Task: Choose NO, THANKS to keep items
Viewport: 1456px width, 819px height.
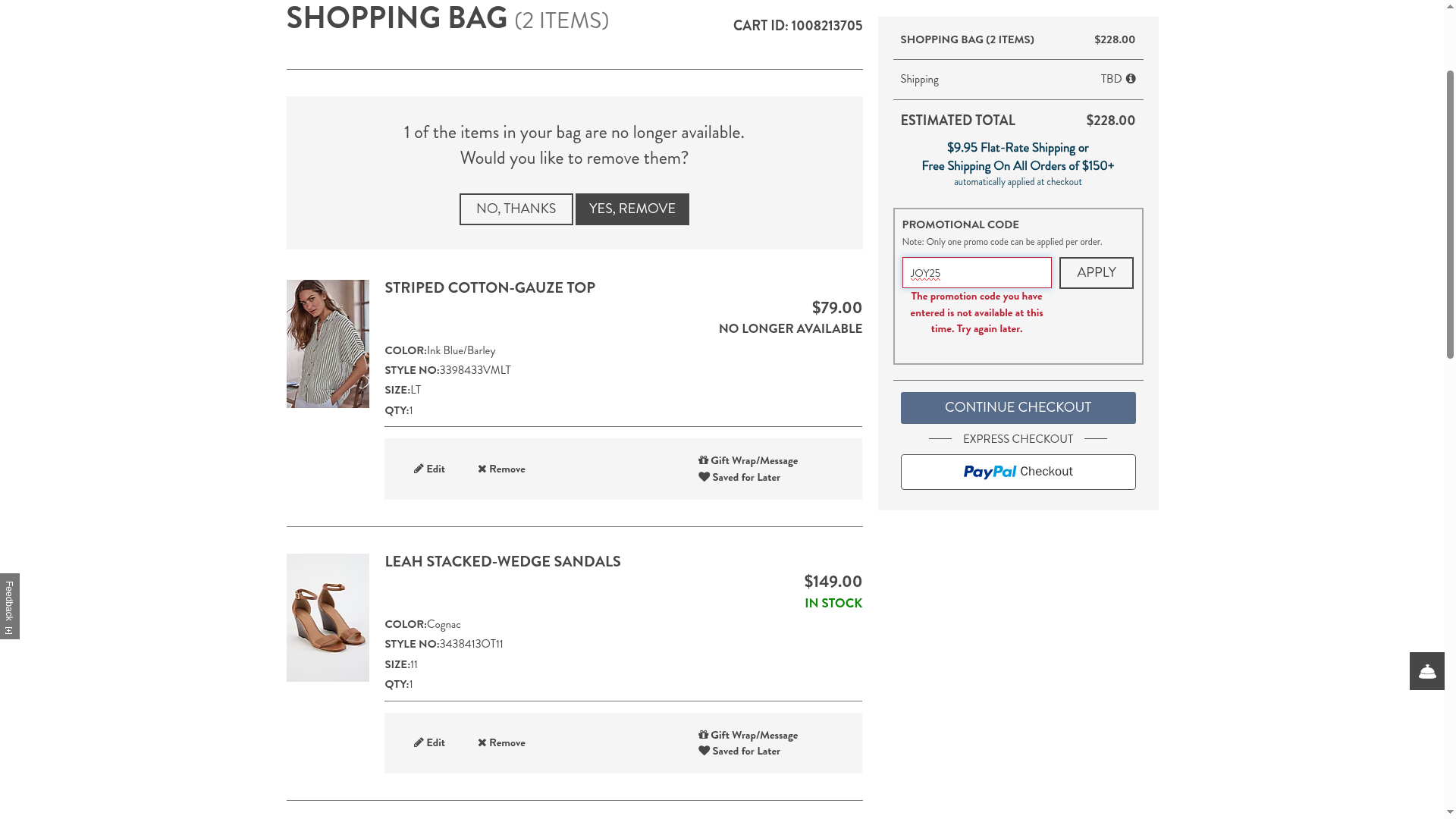Action: click(516, 209)
